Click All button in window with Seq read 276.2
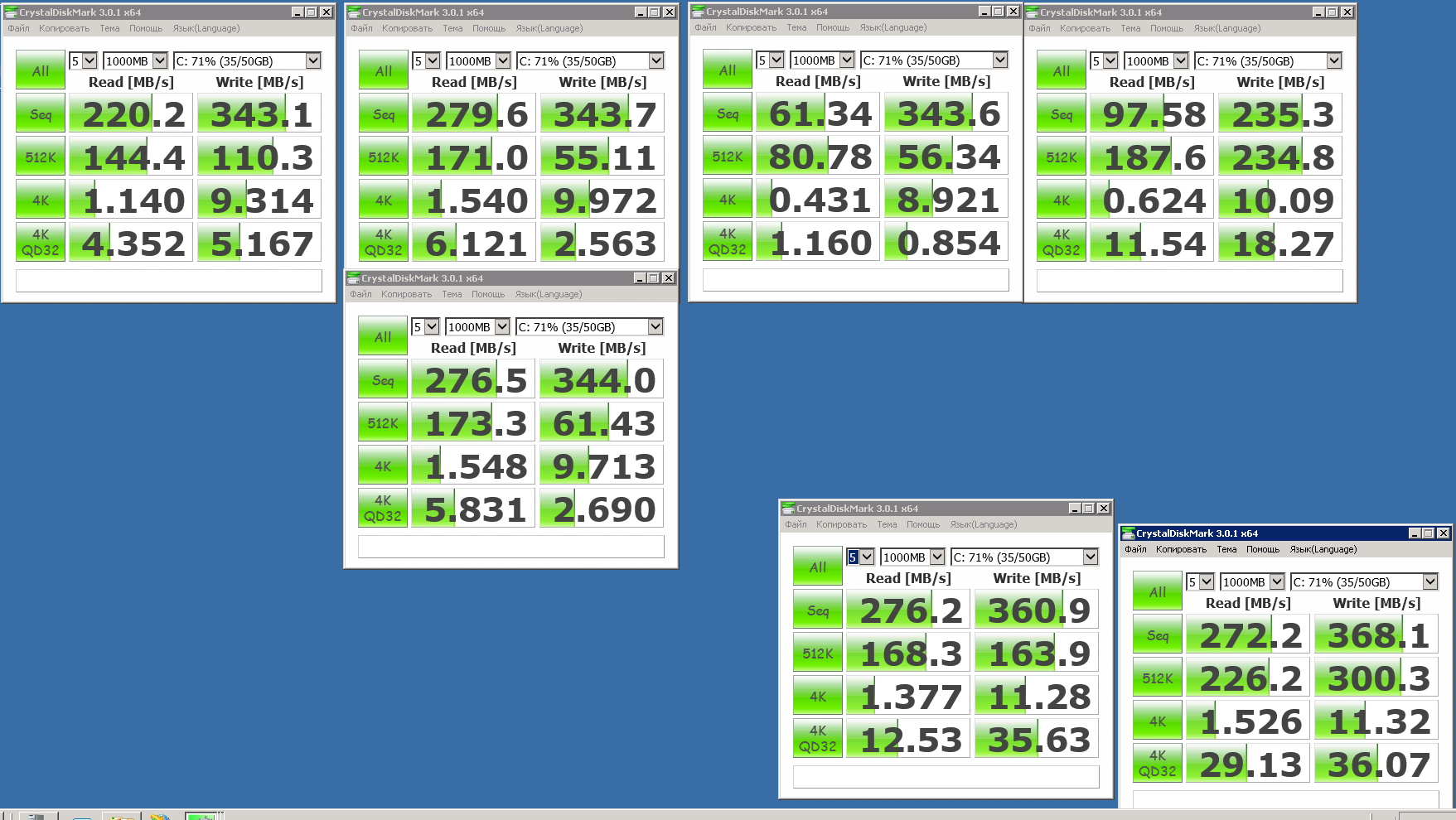The image size is (1456, 820). 818,567
